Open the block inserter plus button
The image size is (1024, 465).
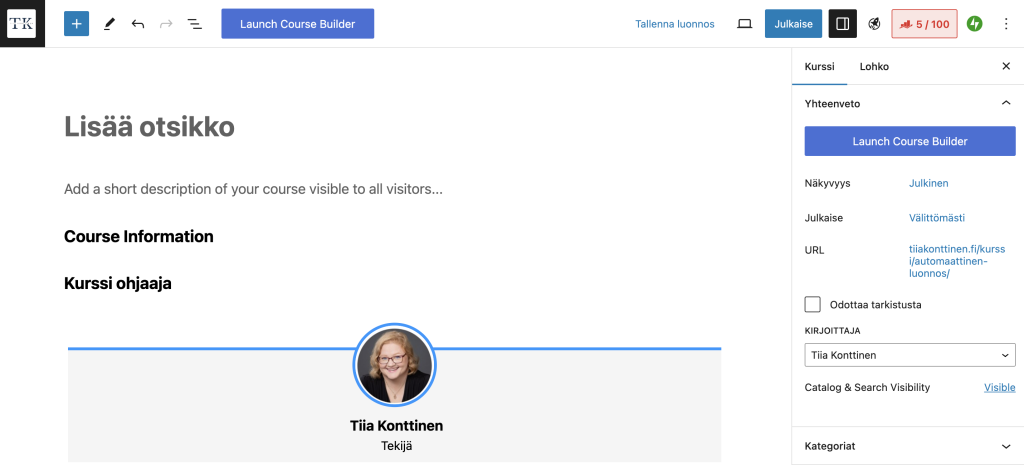pyautogui.click(x=76, y=23)
